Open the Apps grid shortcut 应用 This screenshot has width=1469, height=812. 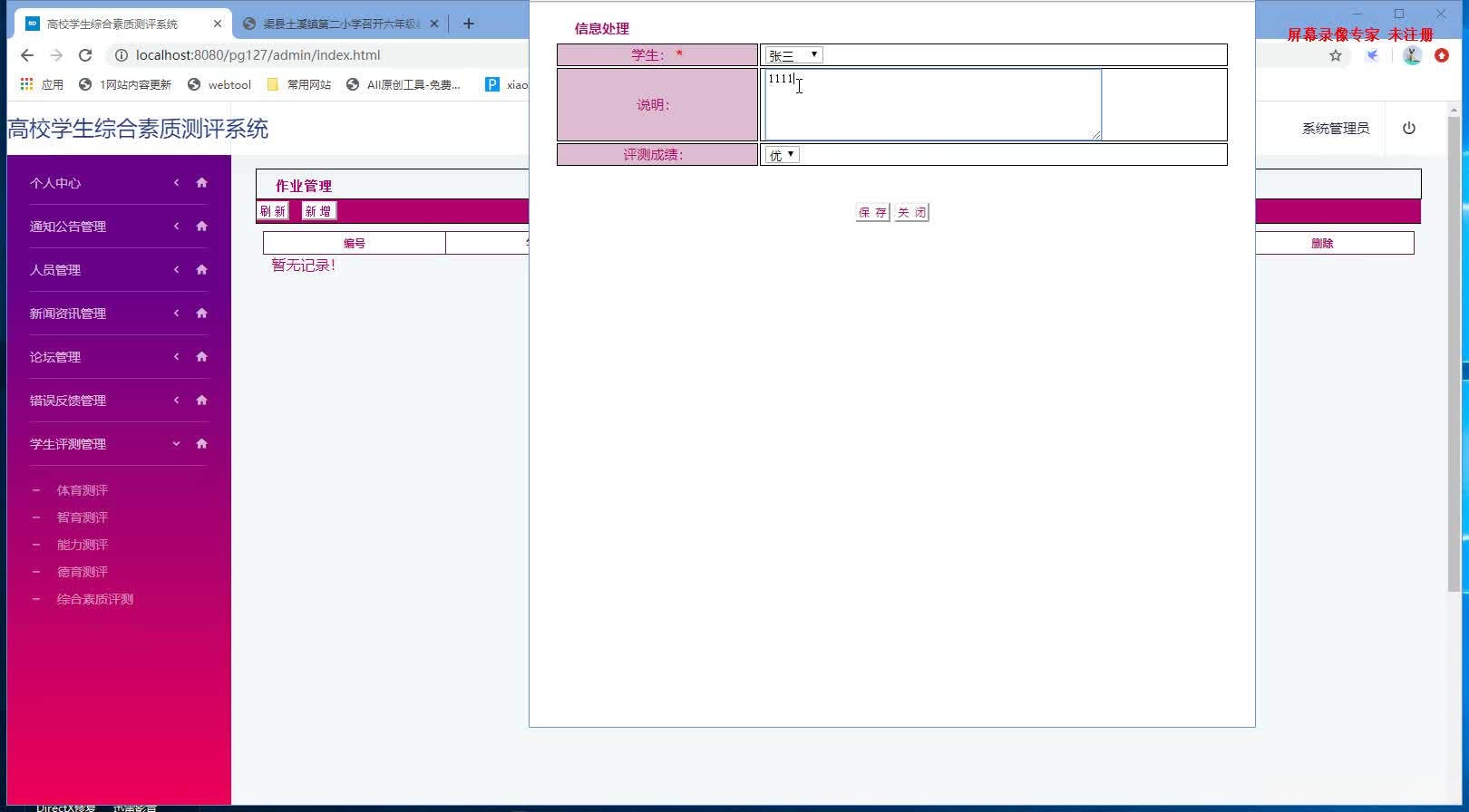click(x=42, y=84)
